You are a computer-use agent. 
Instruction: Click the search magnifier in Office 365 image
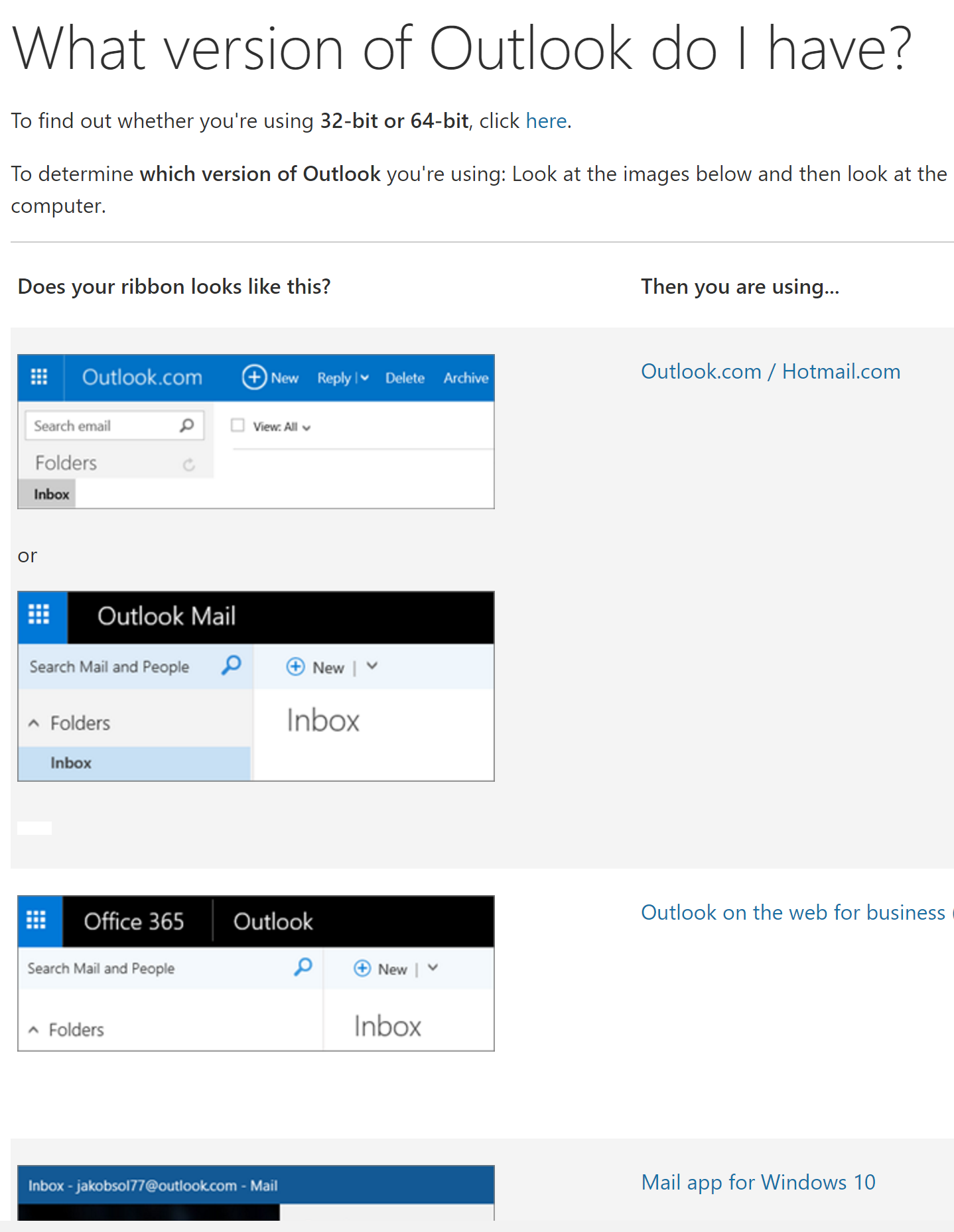(303, 967)
